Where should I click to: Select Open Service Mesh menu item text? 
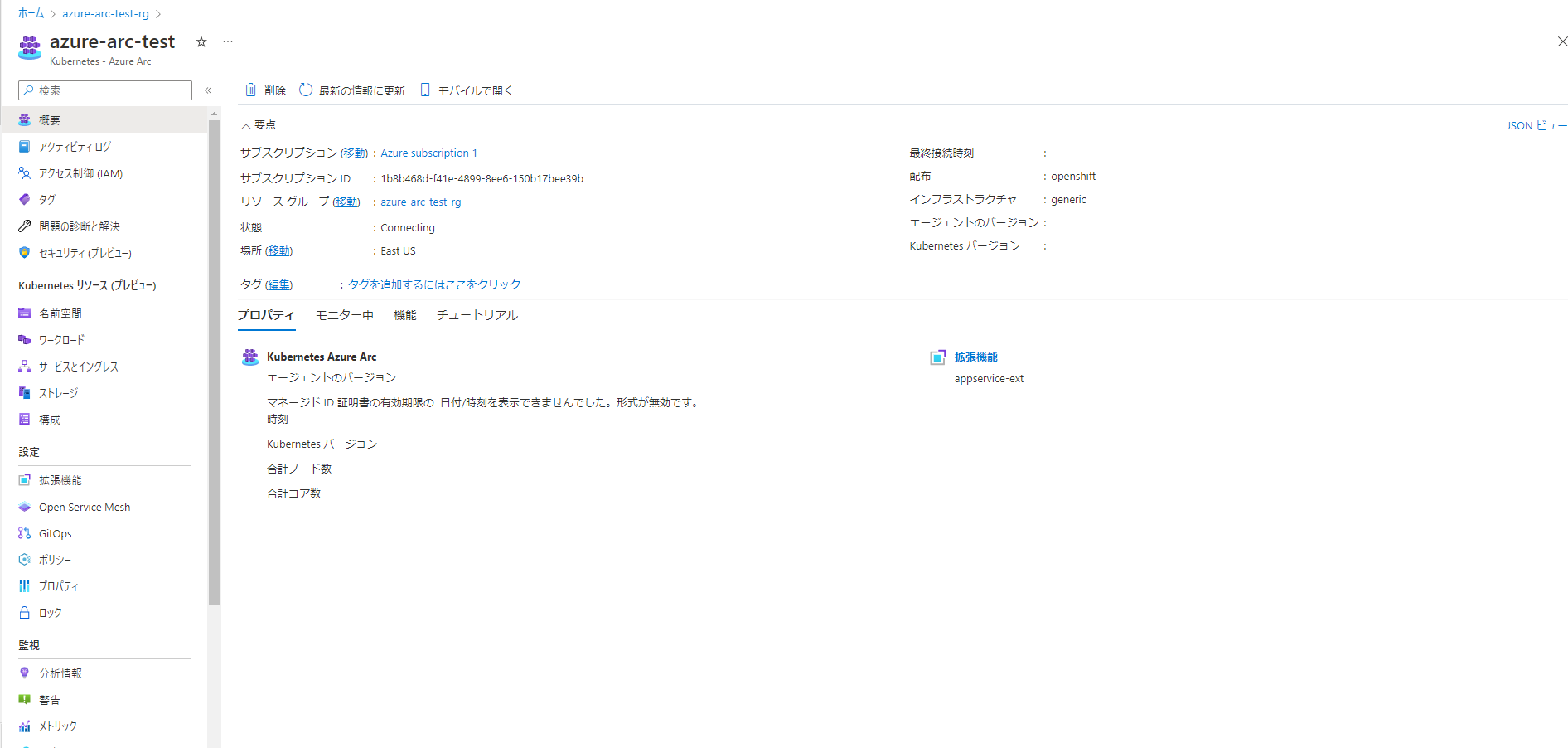click(x=85, y=508)
